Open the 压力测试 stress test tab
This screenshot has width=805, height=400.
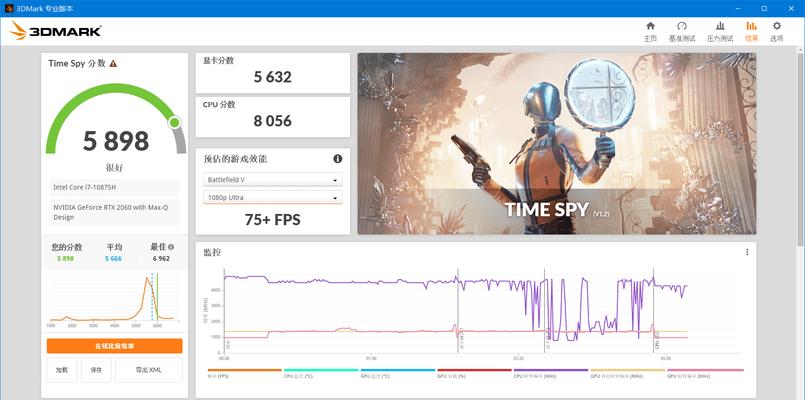coord(720,32)
